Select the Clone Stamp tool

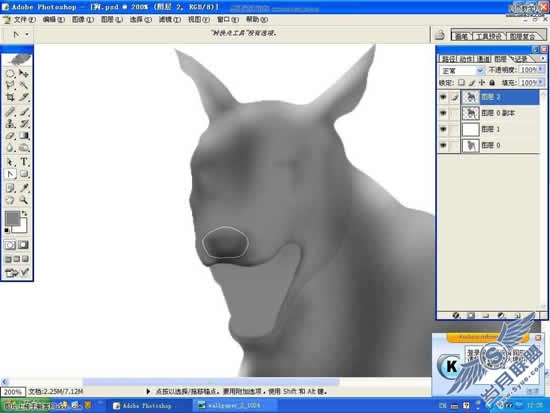(10, 123)
